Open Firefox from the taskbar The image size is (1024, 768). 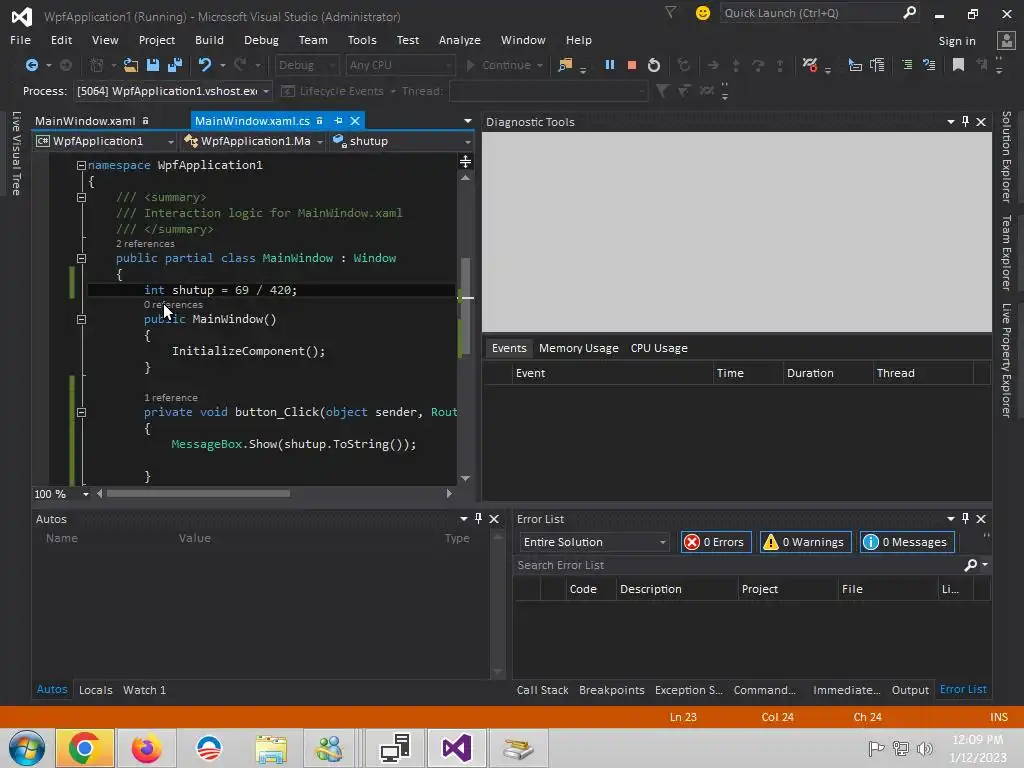pyautogui.click(x=146, y=748)
